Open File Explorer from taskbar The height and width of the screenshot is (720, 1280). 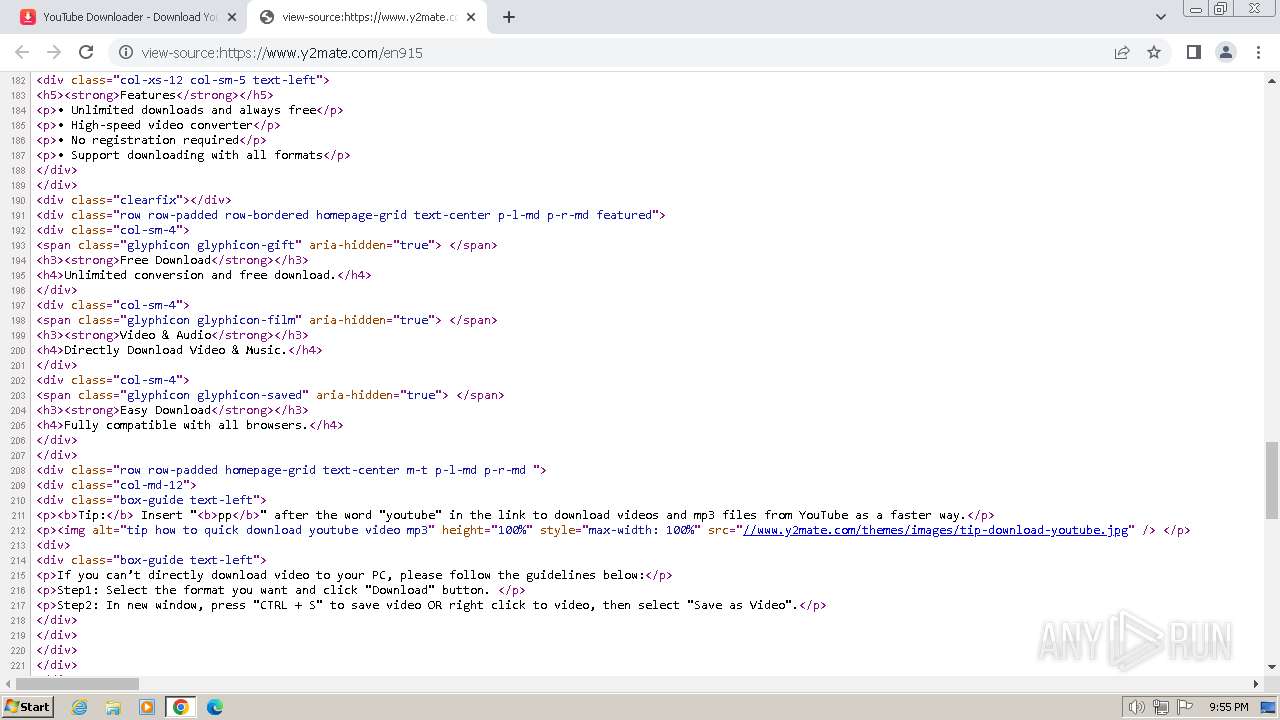pos(113,707)
